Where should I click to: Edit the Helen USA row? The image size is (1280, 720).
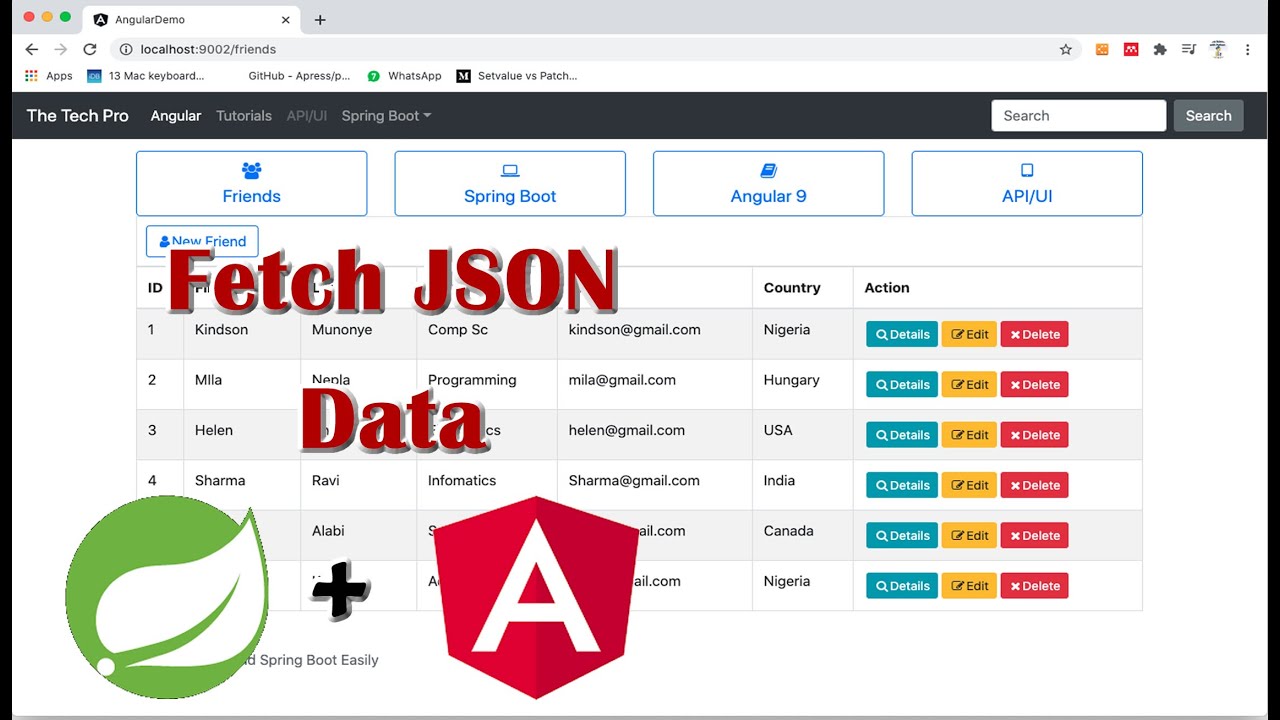click(969, 435)
